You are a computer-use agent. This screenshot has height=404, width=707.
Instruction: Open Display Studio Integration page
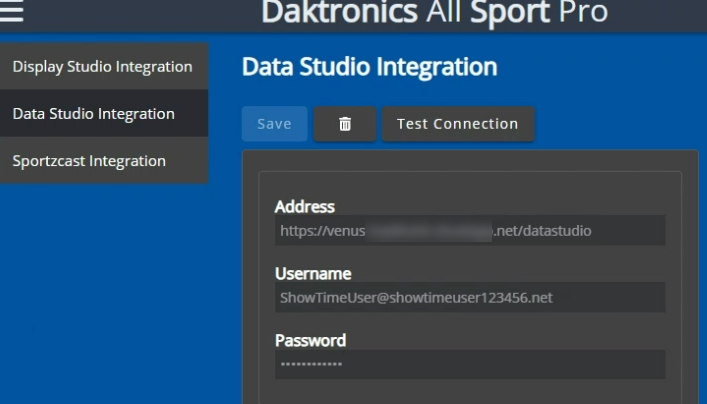pos(102,67)
